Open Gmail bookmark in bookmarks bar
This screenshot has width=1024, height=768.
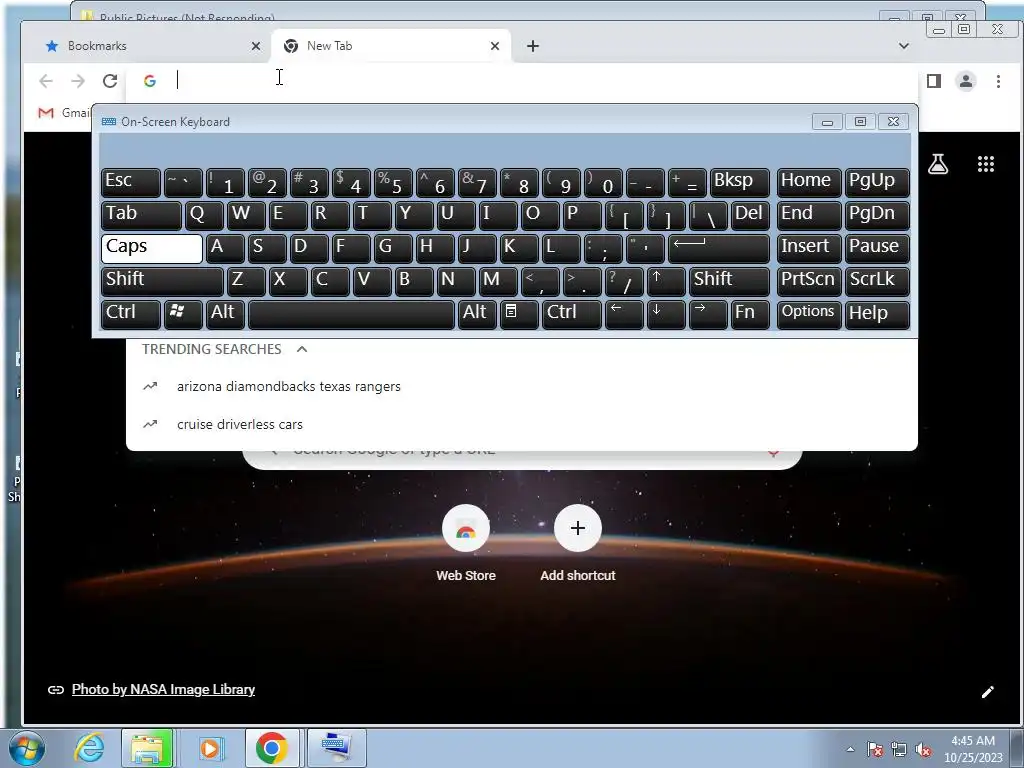tap(64, 113)
